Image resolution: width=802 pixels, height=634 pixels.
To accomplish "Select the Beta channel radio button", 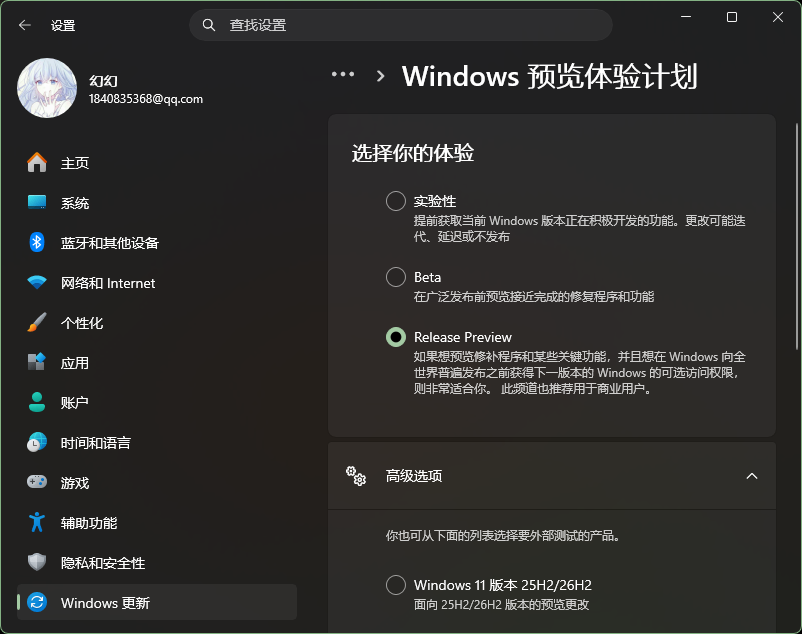I will 396,277.
